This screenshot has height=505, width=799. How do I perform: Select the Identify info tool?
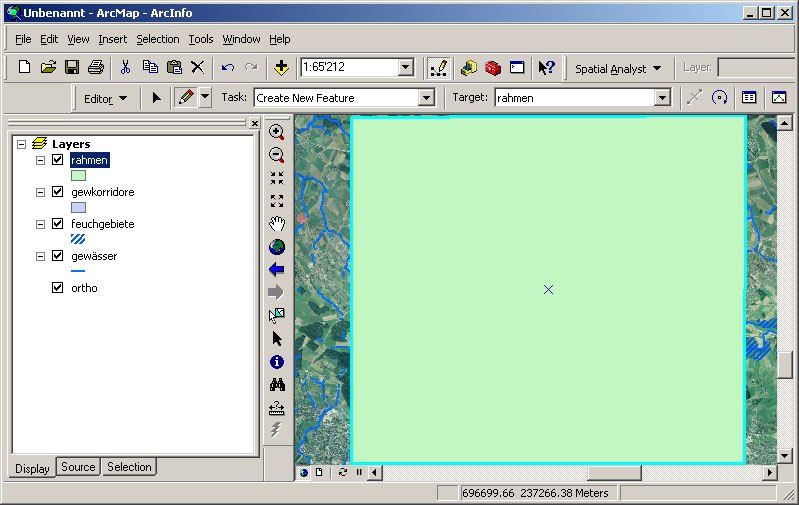click(x=277, y=362)
